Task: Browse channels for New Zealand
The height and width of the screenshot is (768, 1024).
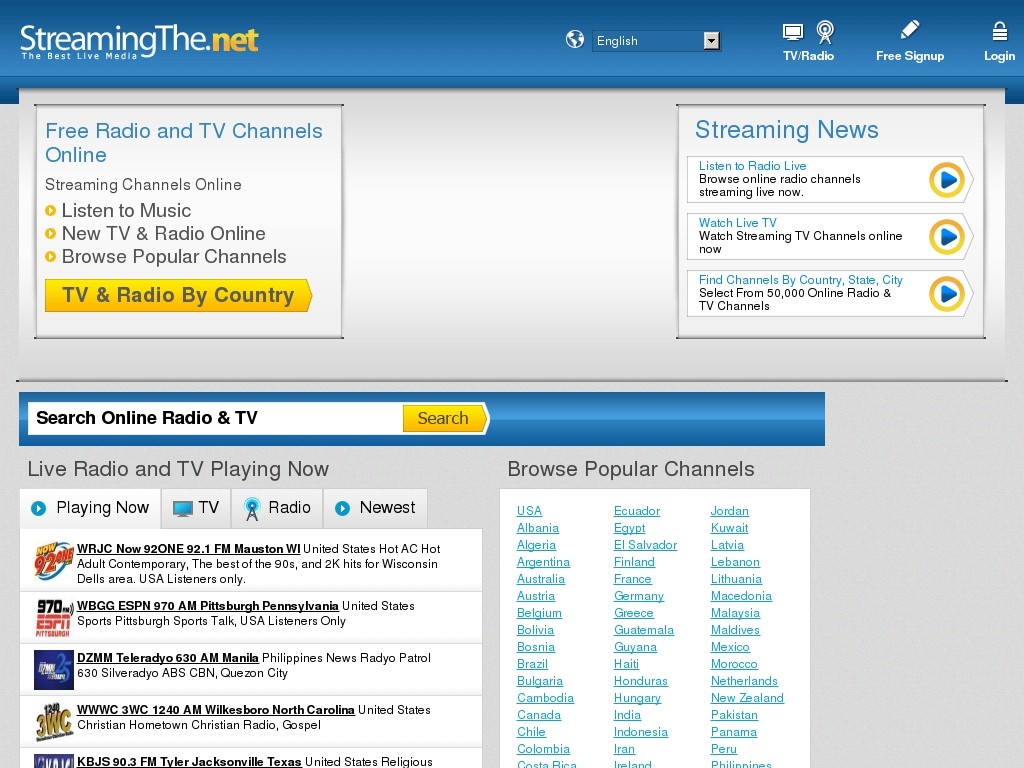Action: pos(747,697)
